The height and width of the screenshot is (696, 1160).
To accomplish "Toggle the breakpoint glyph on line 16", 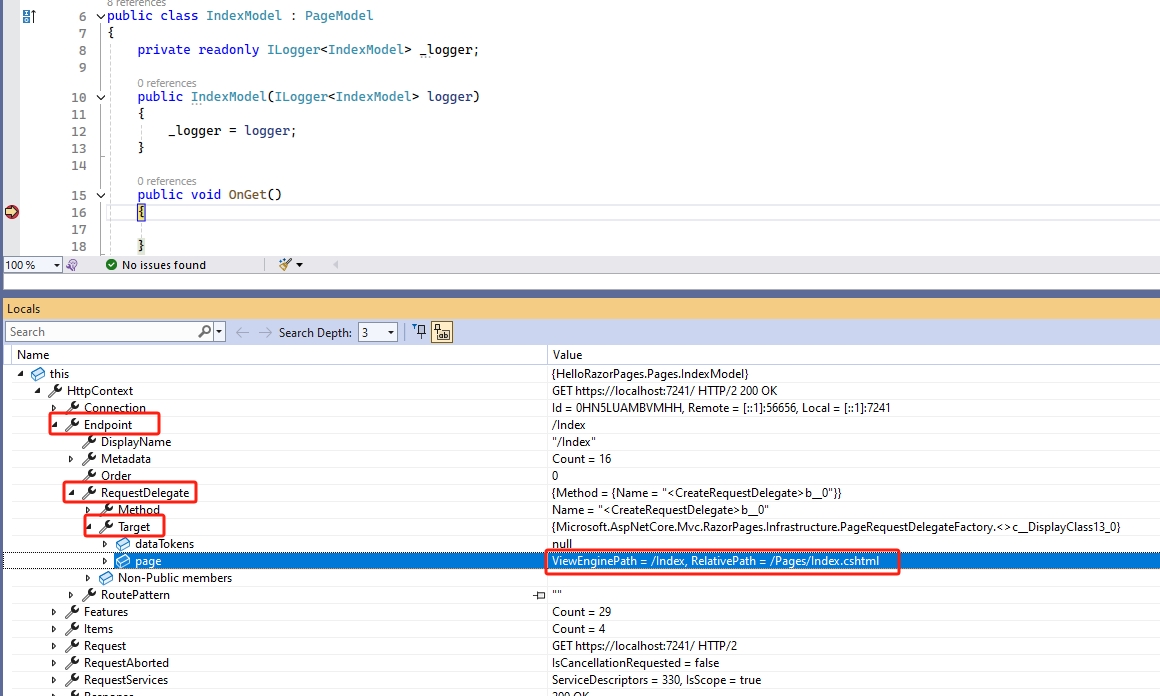I will tap(12, 212).
